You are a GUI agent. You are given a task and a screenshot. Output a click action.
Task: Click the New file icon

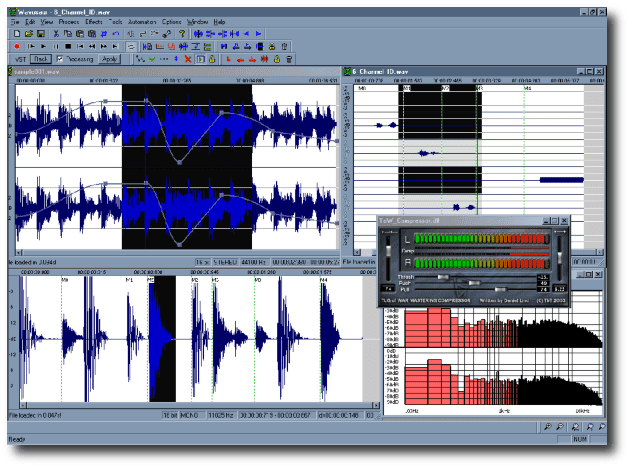point(17,33)
